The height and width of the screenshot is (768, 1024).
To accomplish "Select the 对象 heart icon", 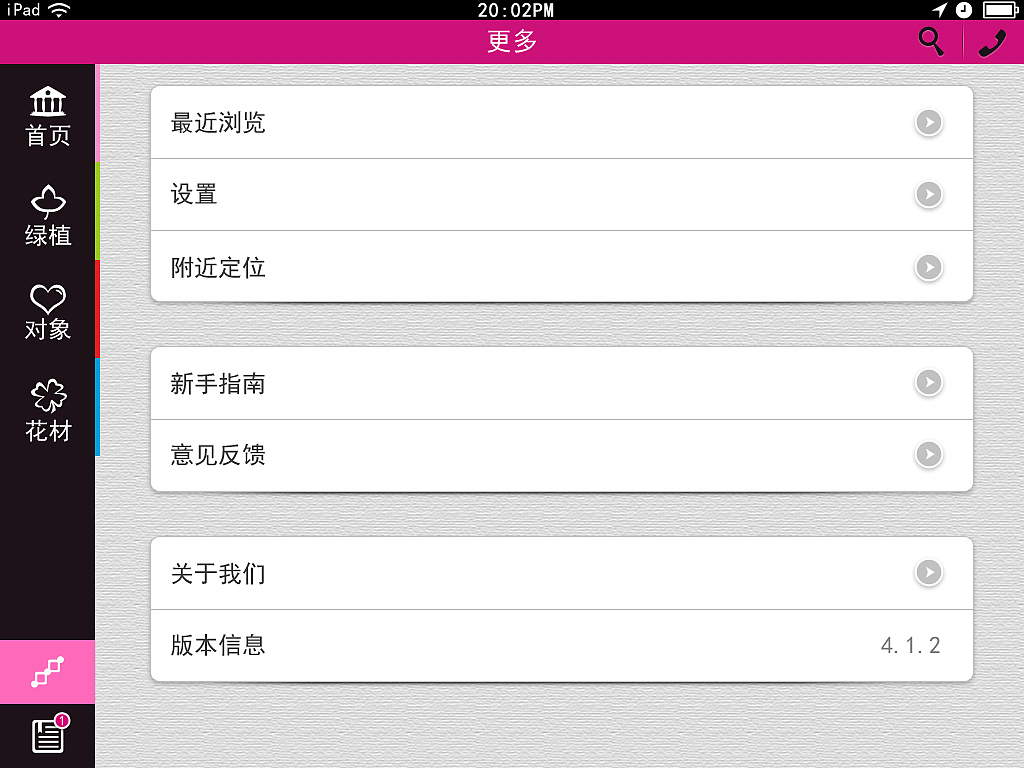I will [48, 312].
